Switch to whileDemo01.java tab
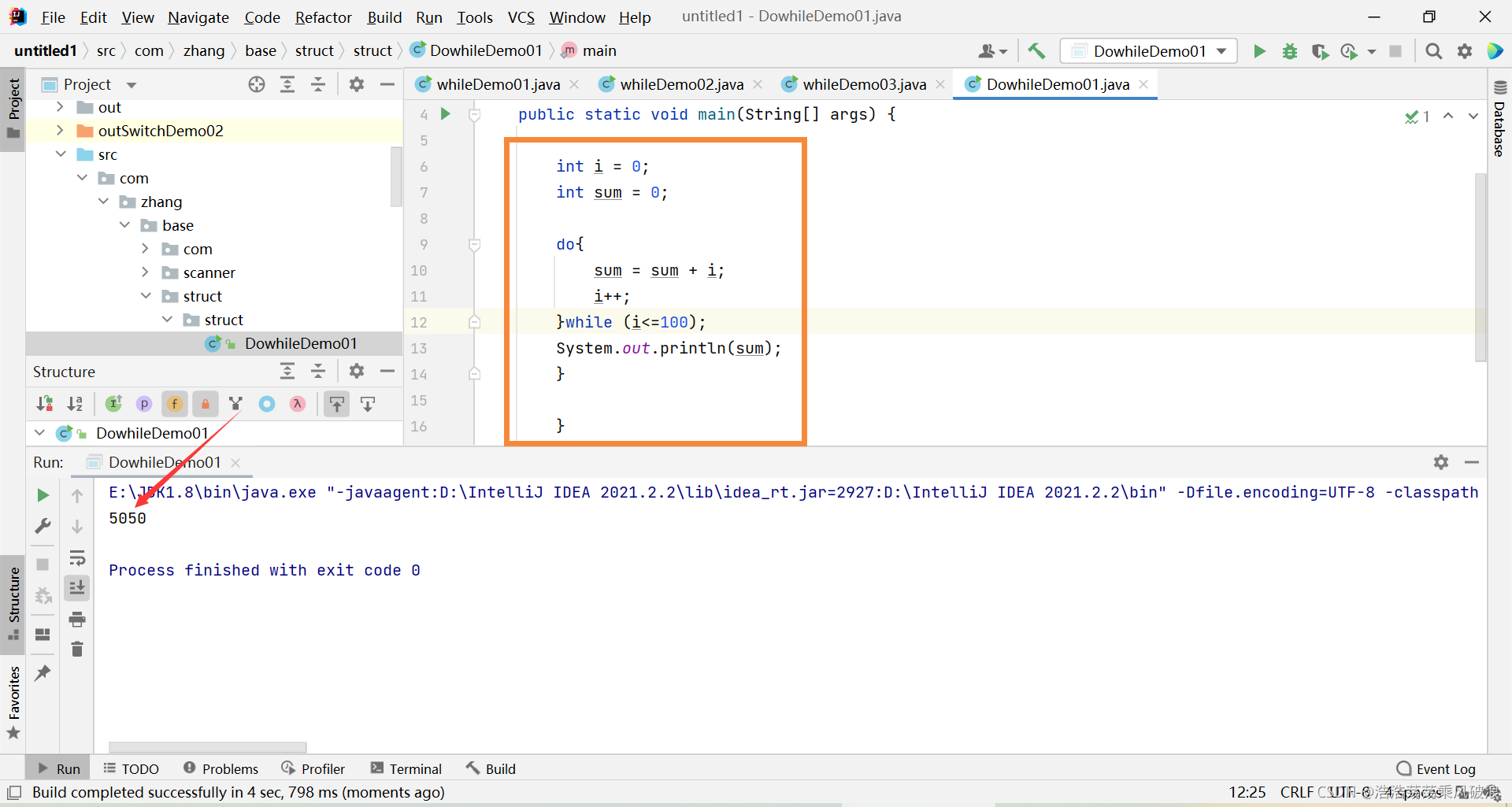Screen dimensions: 1512x807 point(498,84)
